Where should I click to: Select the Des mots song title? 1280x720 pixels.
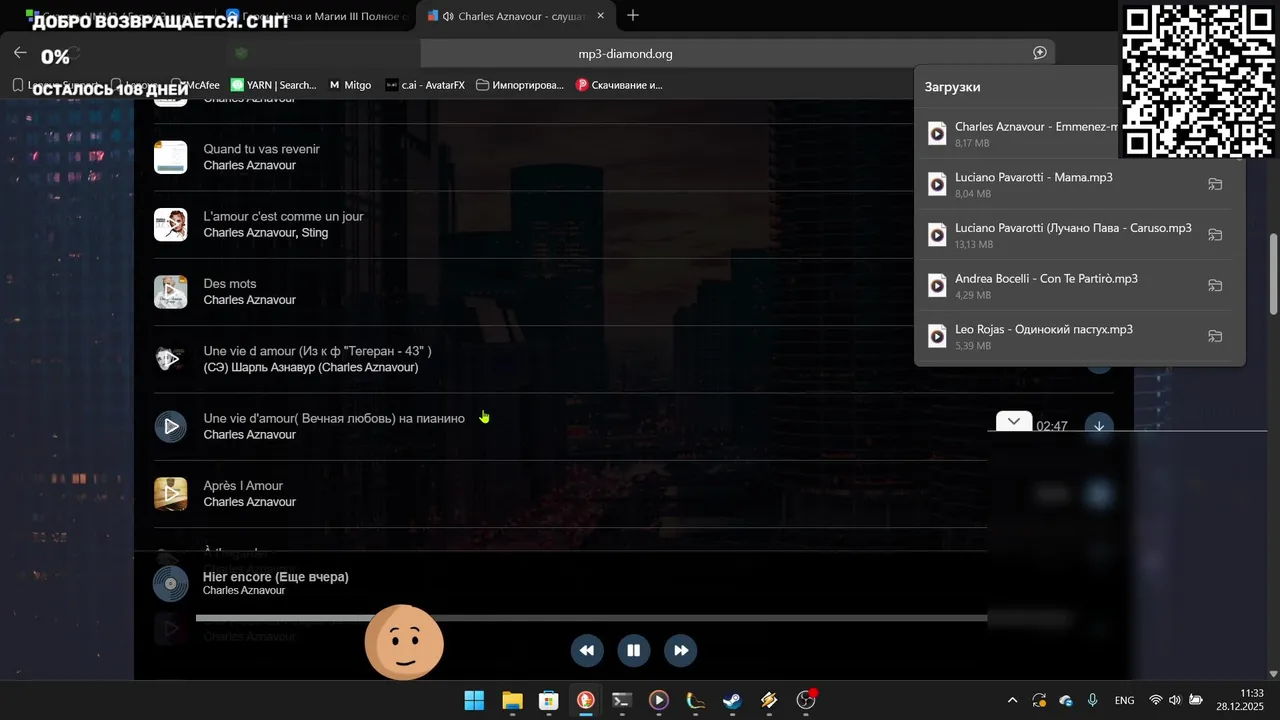click(x=230, y=283)
